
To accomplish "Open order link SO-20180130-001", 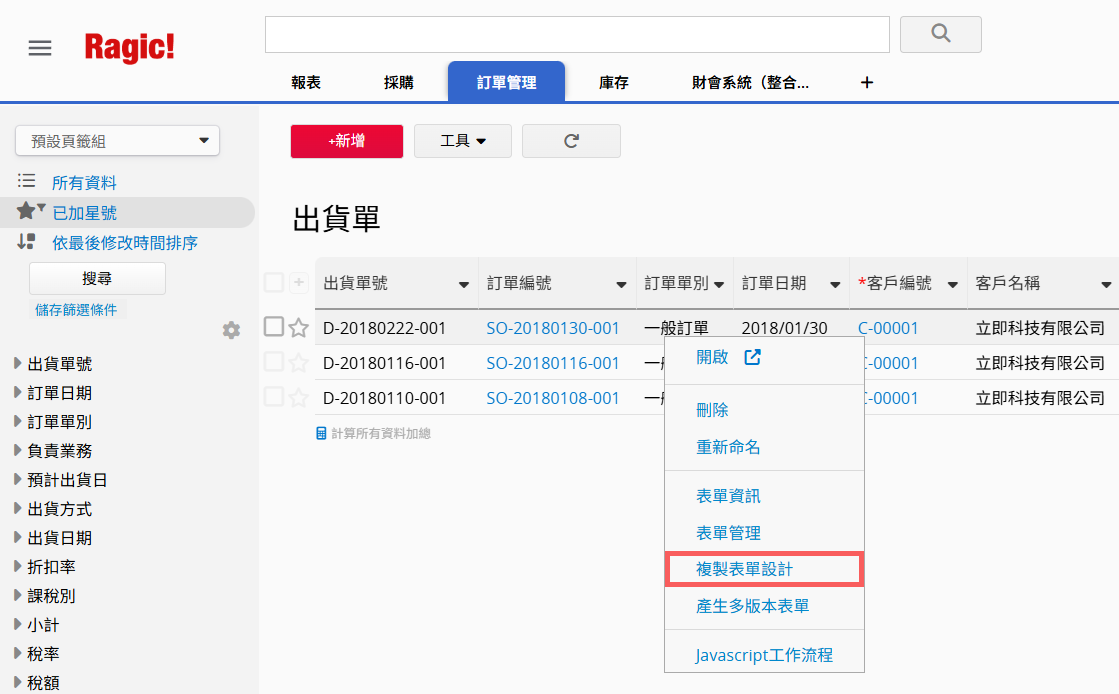I will pyautogui.click(x=553, y=328).
